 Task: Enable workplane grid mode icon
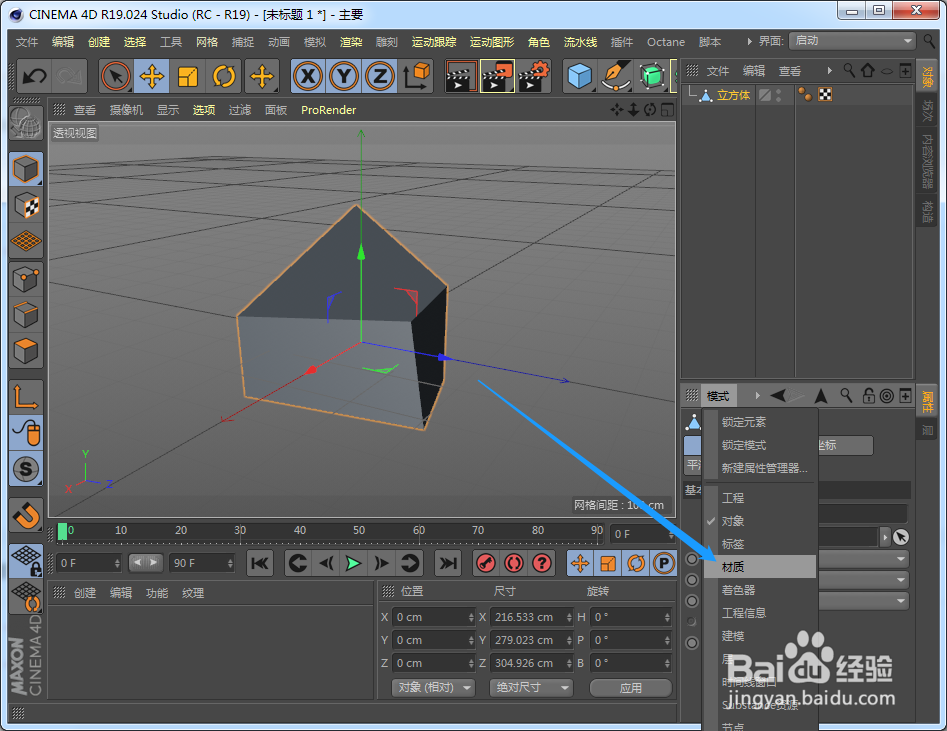[26, 241]
